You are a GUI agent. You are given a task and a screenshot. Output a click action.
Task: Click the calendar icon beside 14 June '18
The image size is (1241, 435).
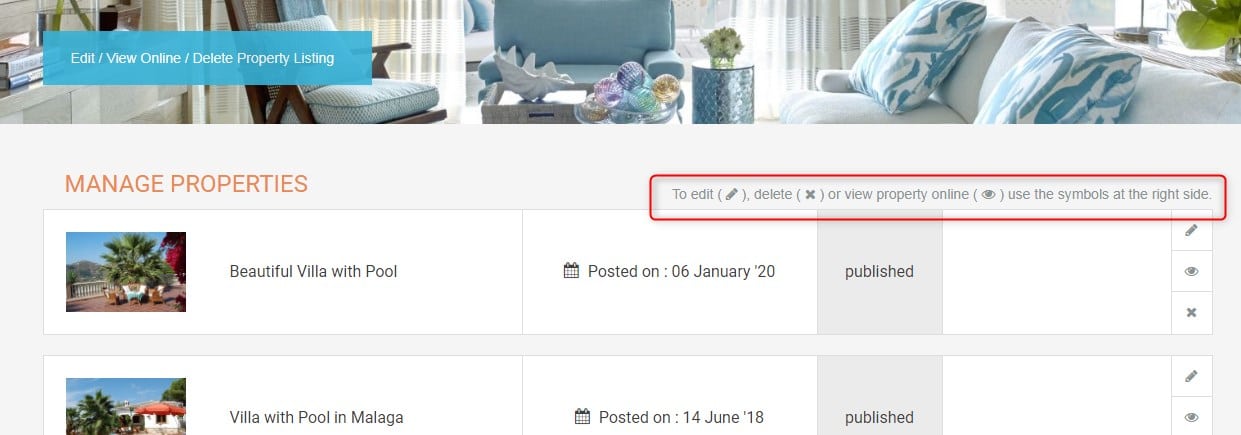(x=583, y=416)
